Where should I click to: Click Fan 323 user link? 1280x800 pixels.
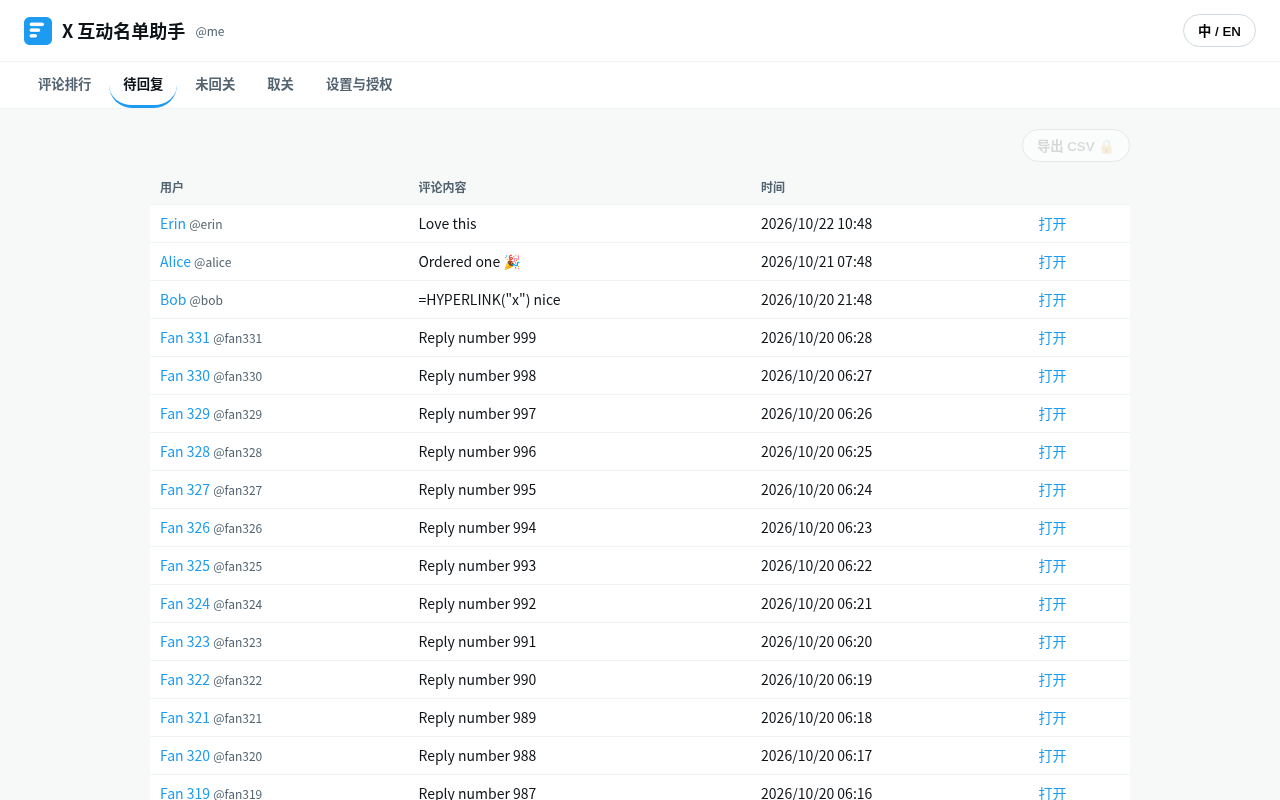point(185,642)
